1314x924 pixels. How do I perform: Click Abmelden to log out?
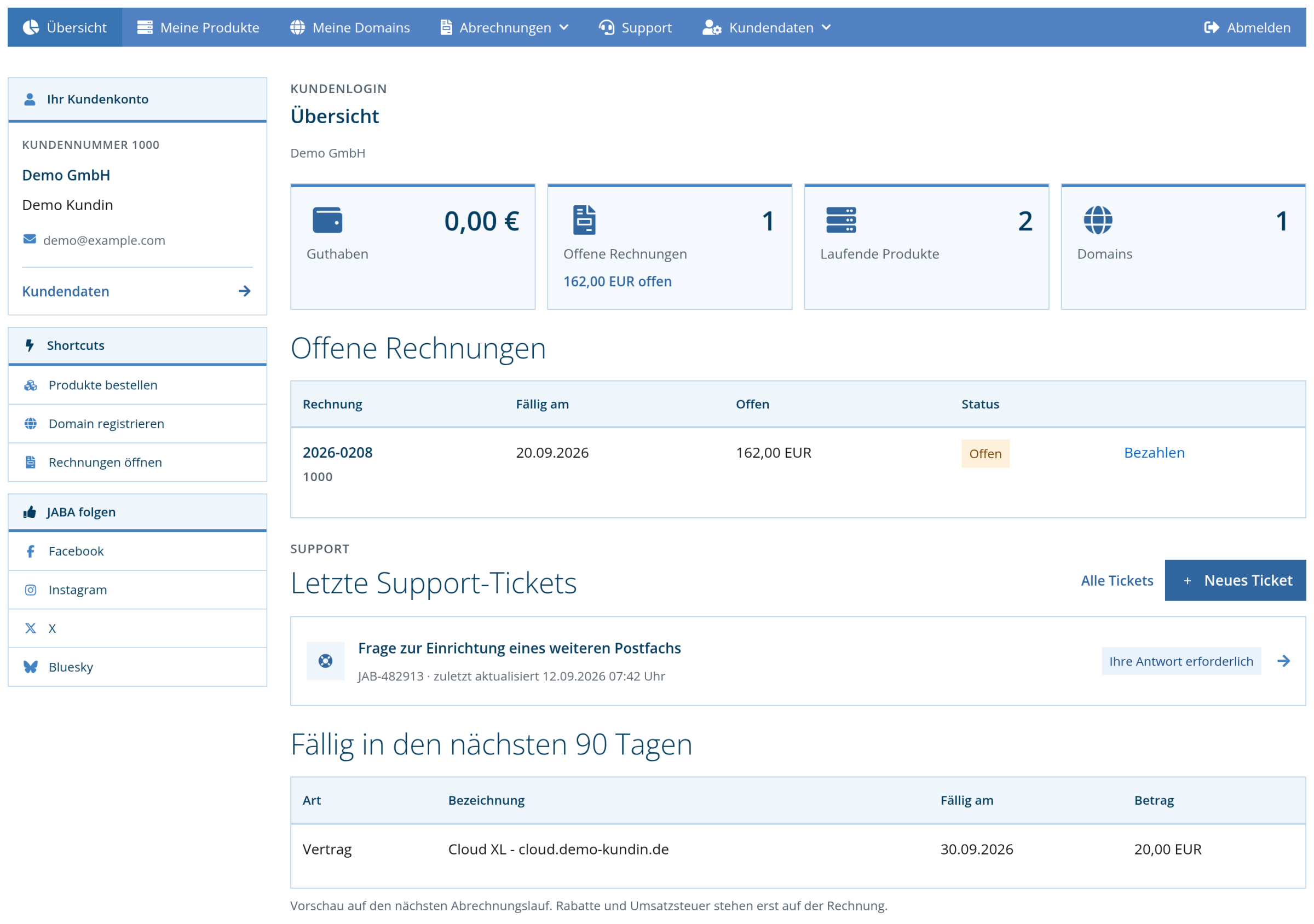click(1247, 27)
